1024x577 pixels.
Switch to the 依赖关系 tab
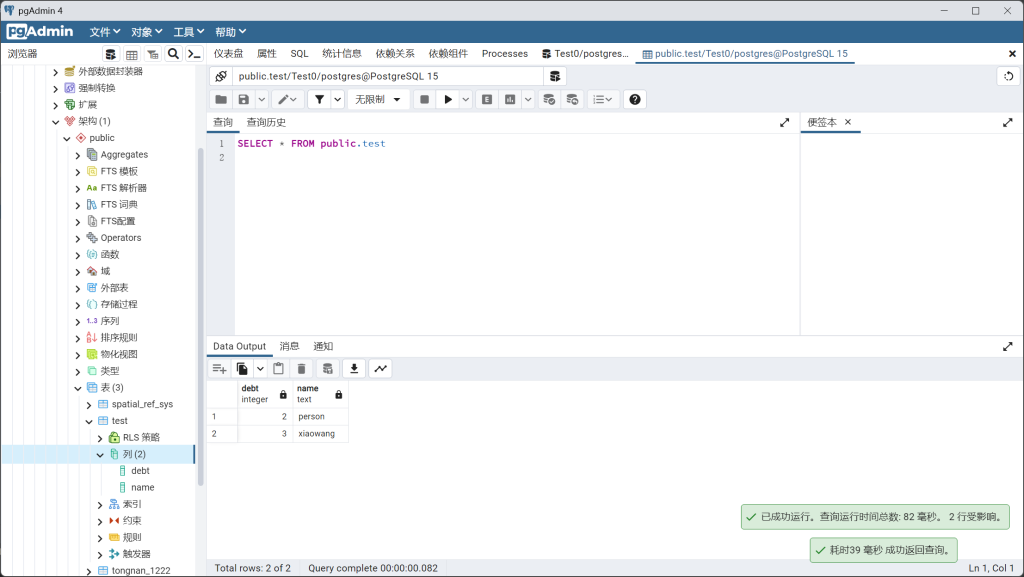[394, 54]
